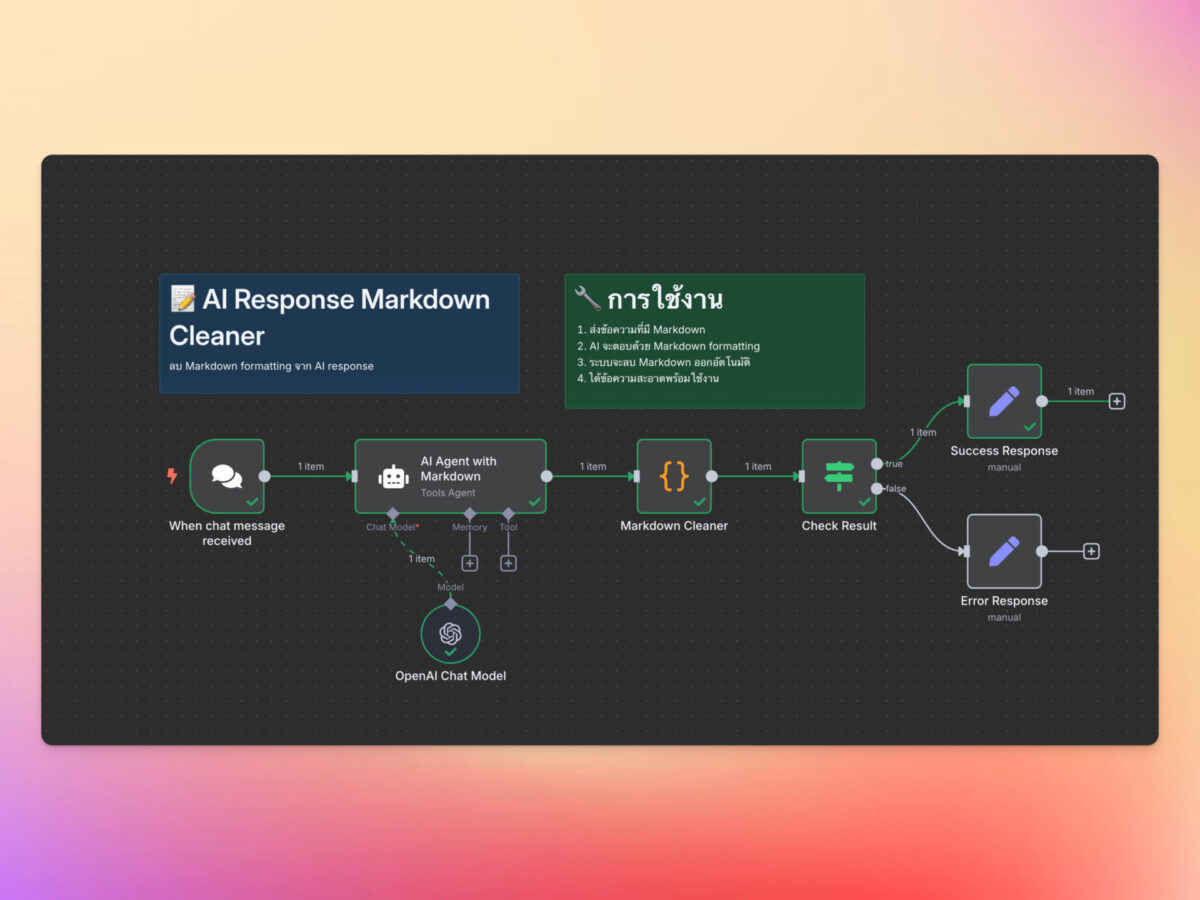Select the green การใช้งาน sticky note
Image resolution: width=1200 pixels, height=900 pixels.
pyautogui.click(x=714, y=341)
